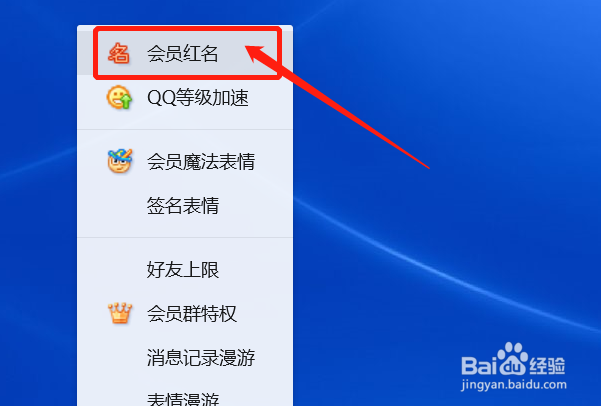Open the 消息记录漫游 menu item
The image size is (601, 406).
(x=185, y=358)
